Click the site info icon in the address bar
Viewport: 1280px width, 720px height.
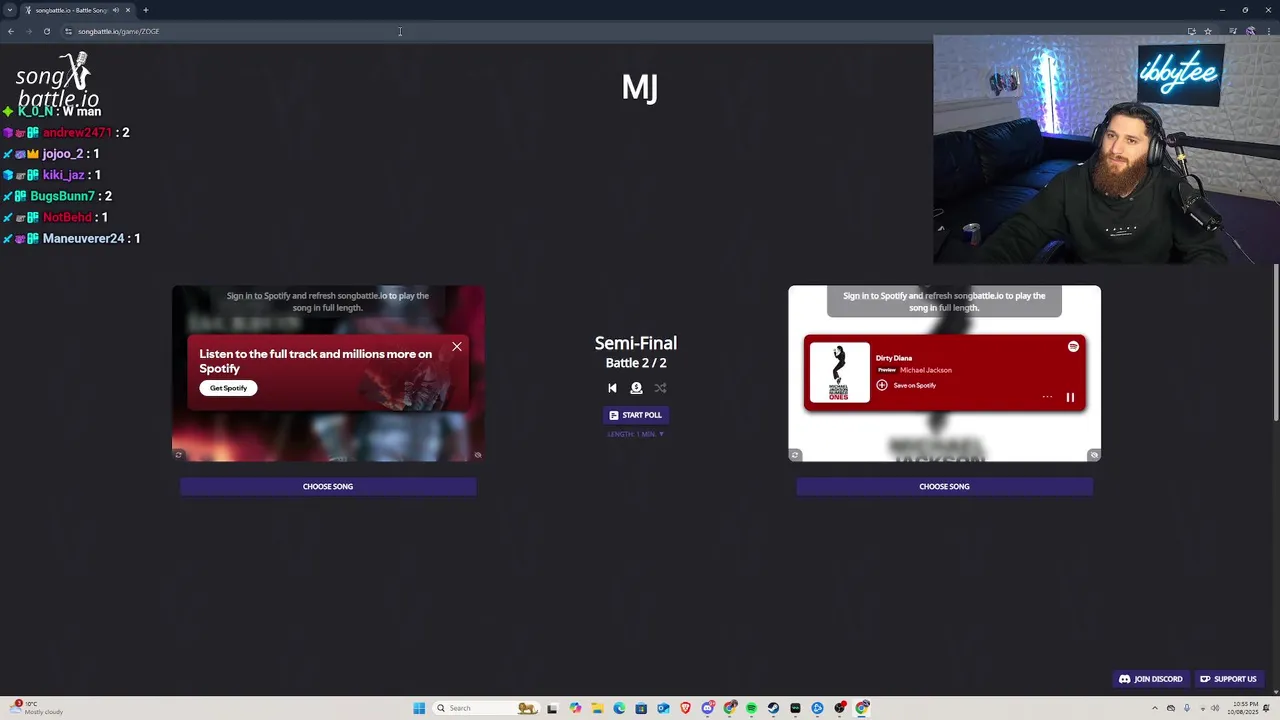point(68,31)
